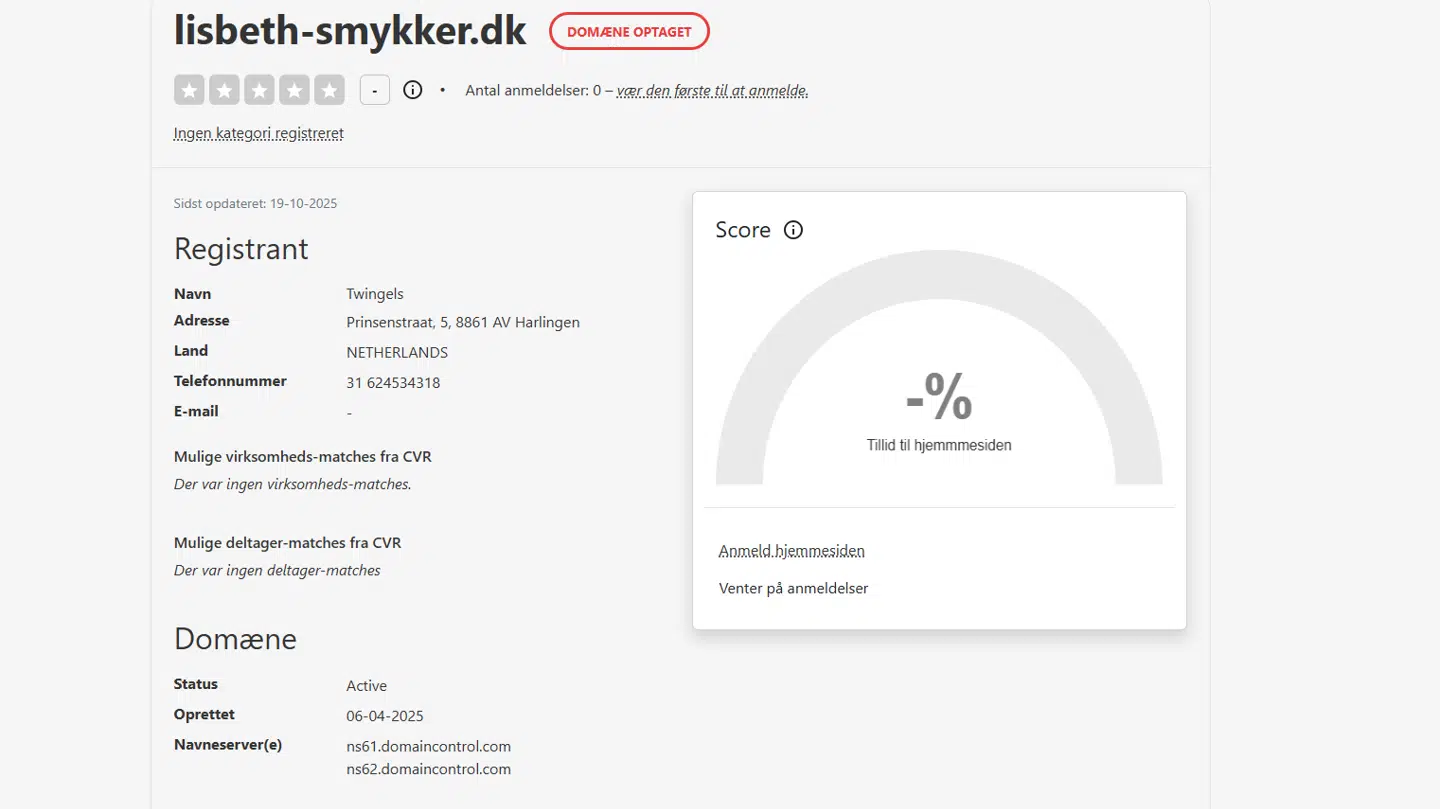Open the info icon next to the stars
The image size is (1440, 809).
coord(412,89)
